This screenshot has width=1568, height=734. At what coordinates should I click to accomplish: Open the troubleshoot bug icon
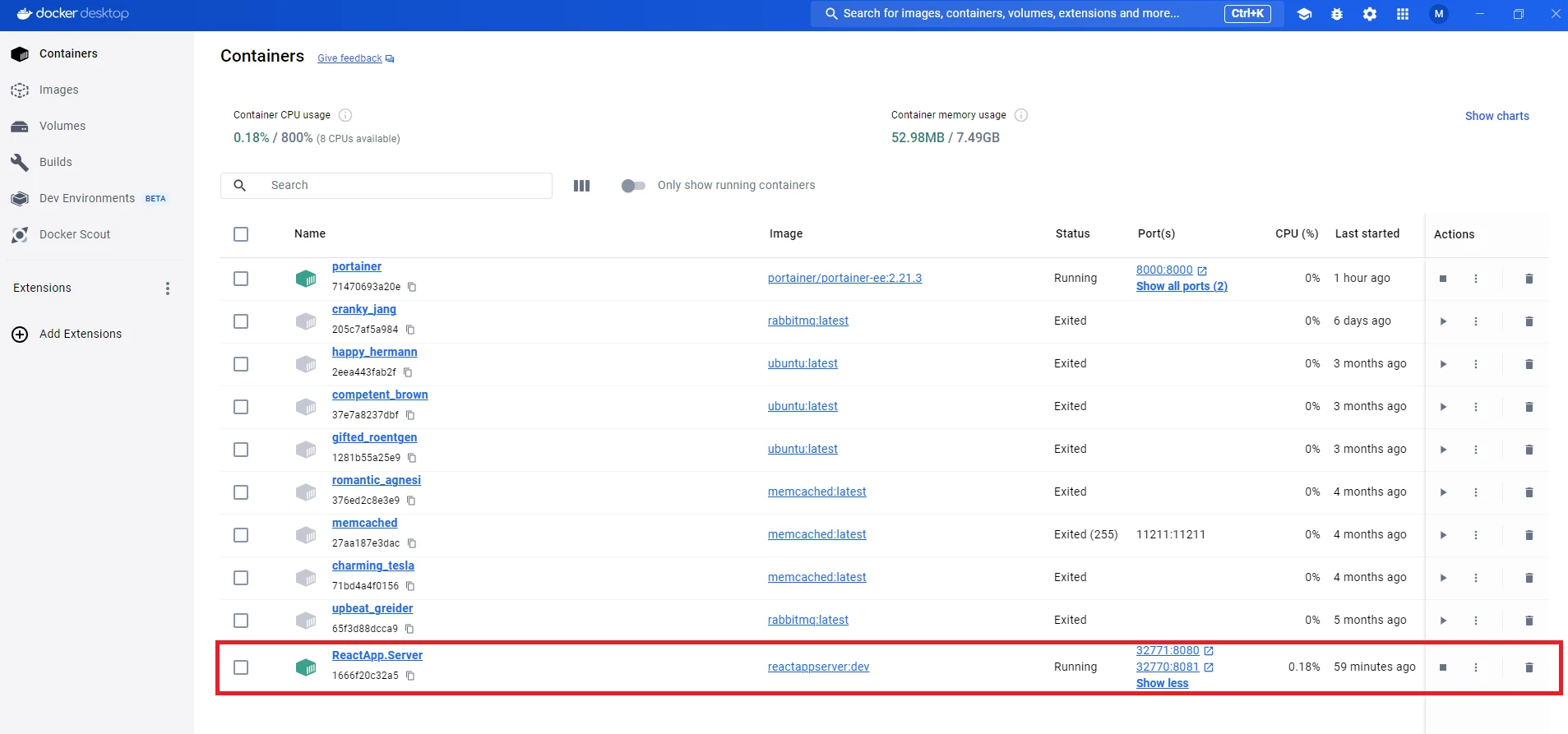point(1336,14)
